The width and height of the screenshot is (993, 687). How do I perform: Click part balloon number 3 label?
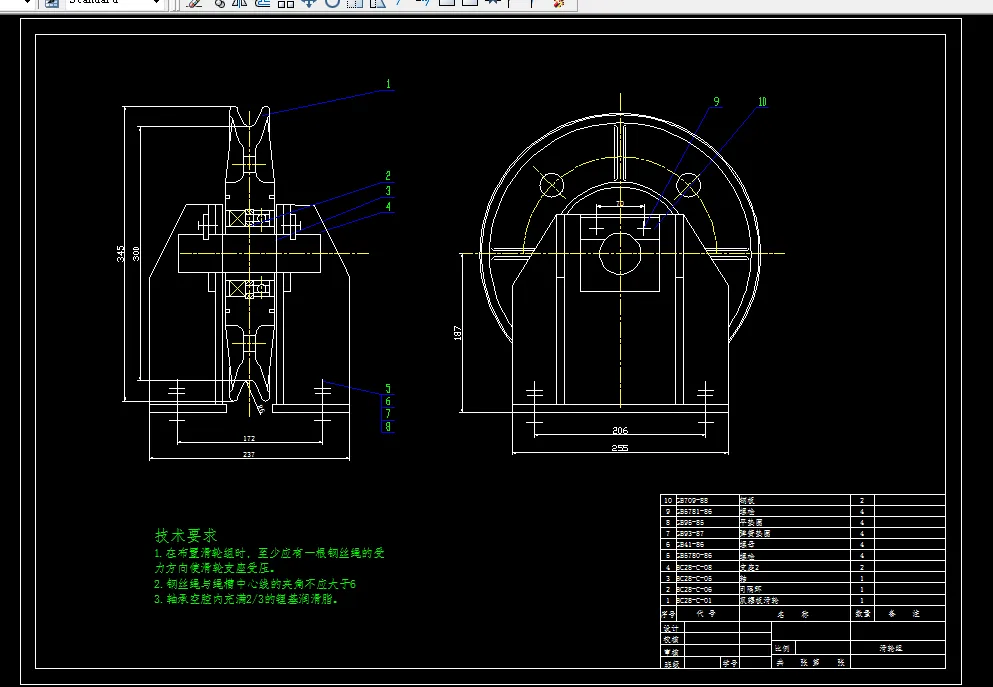(388, 191)
